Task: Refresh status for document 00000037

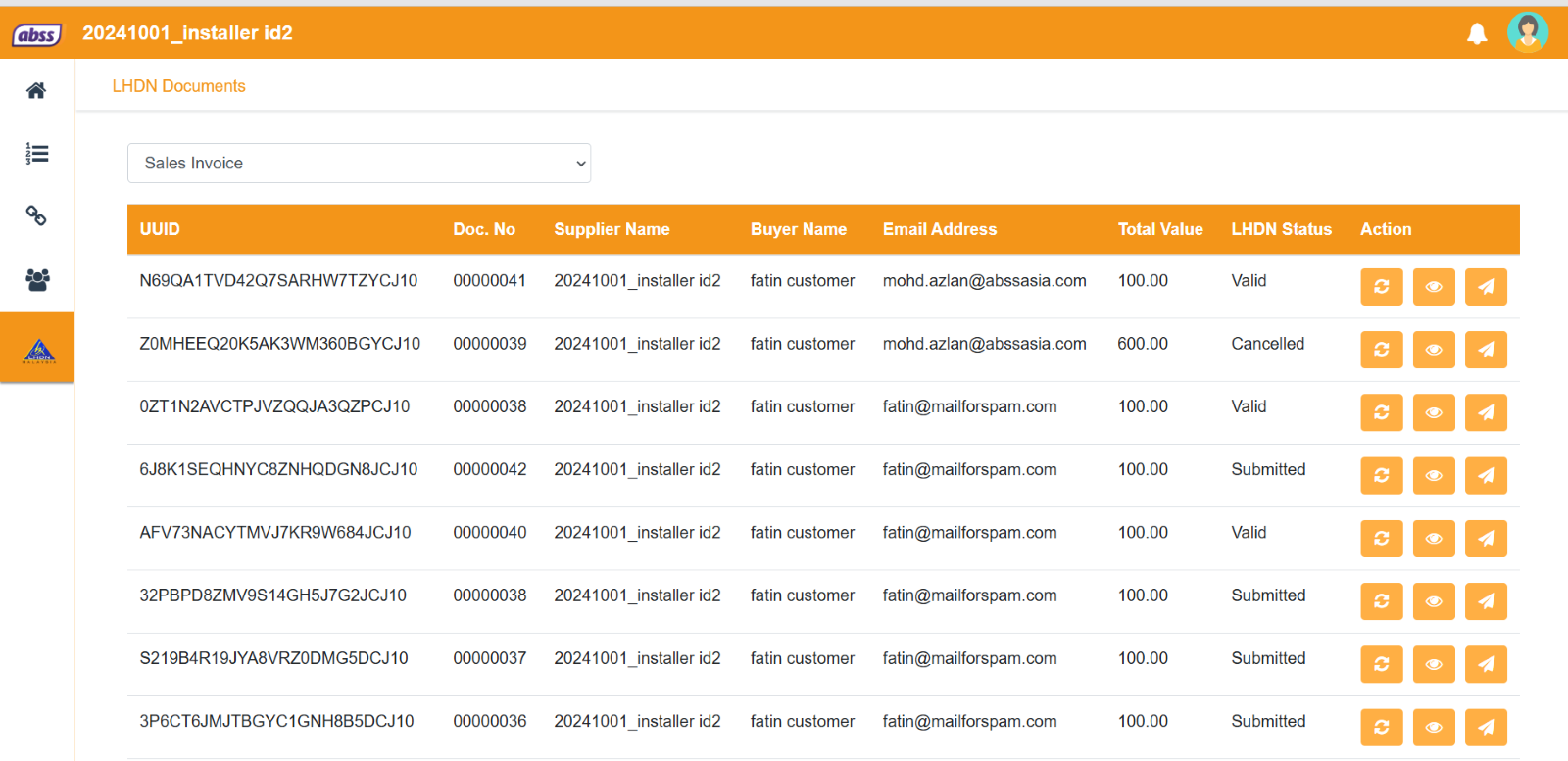Action: pos(1381,664)
